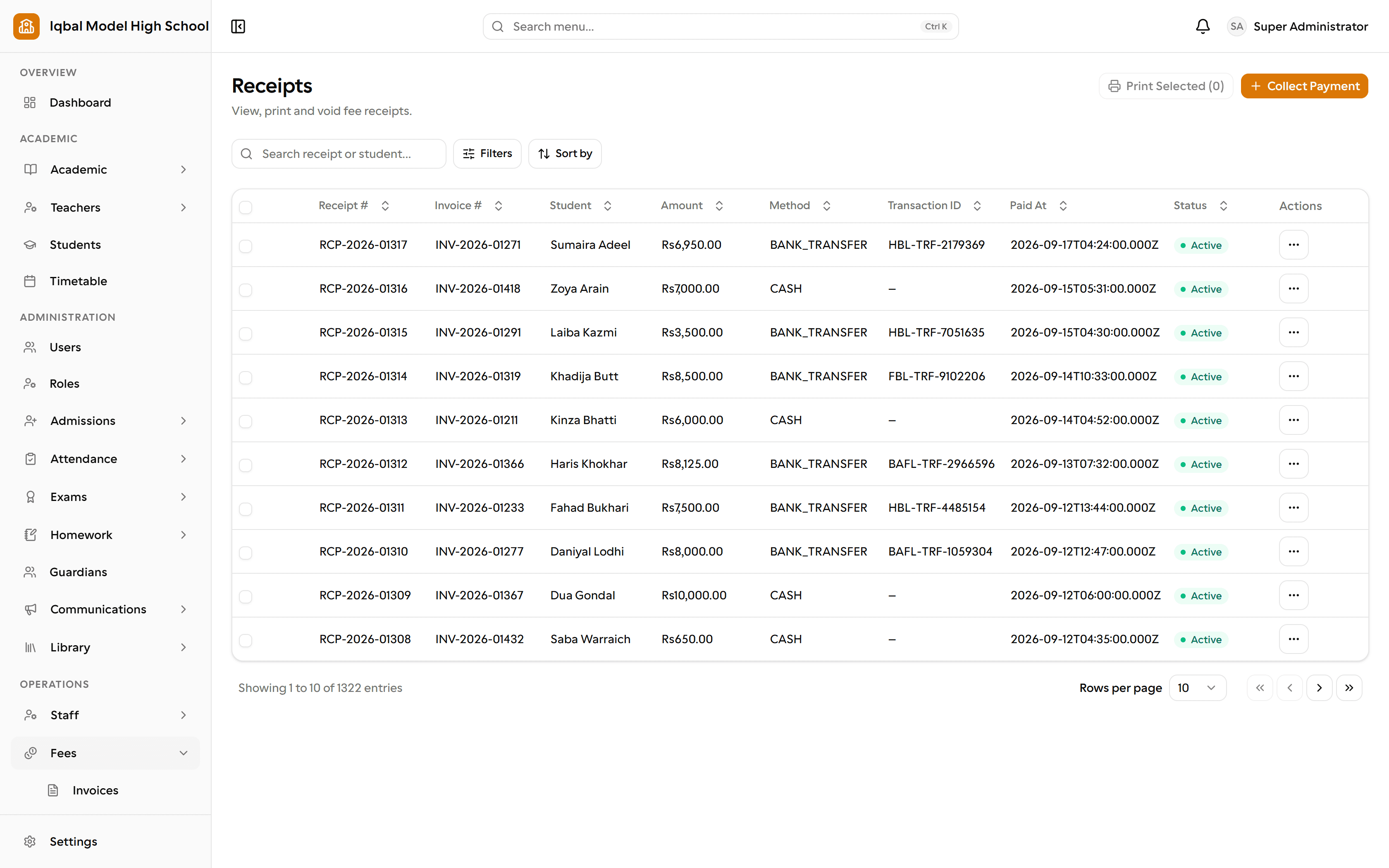Select the Saba Warraich receipt checkbox
This screenshot has width=1389, height=868.
click(246, 640)
